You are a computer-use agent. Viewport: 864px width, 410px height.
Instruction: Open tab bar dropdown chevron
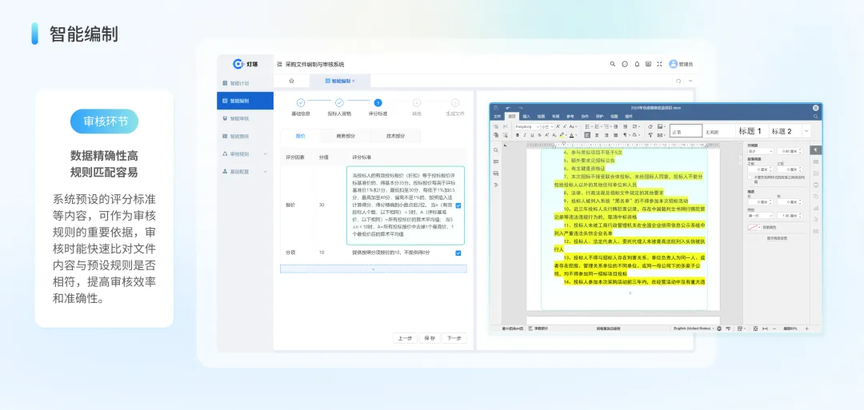[x=690, y=81]
